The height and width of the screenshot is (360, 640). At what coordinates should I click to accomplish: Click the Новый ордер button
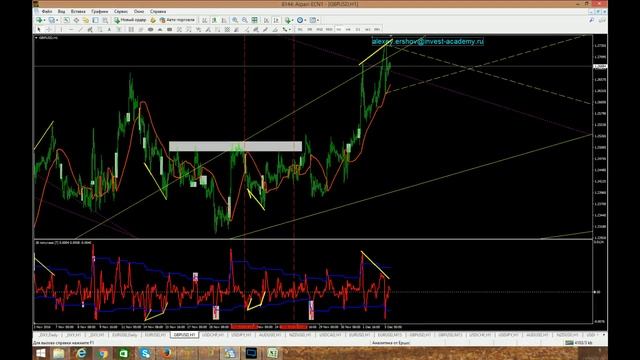[x=131, y=20]
